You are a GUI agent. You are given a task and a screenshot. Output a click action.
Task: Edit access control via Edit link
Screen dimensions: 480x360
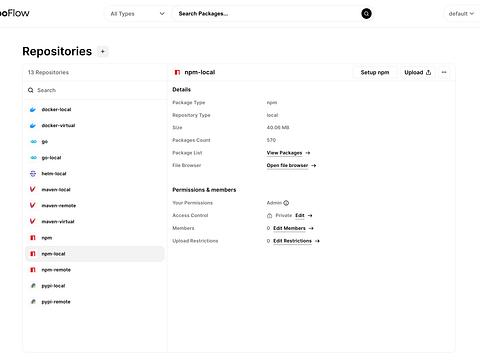(x=300, y=215)
